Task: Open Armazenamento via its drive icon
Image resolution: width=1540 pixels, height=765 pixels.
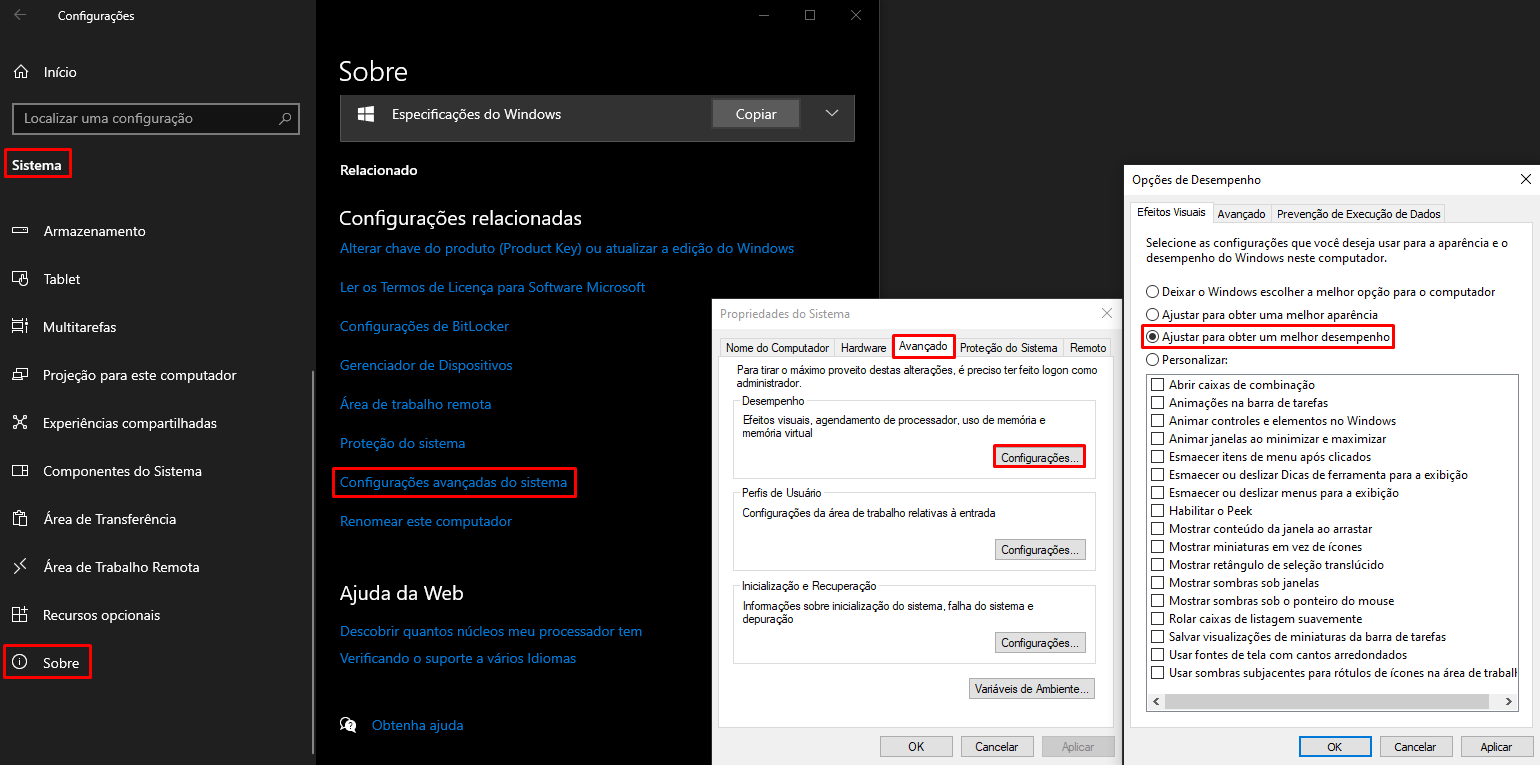Action: point(20,231)
